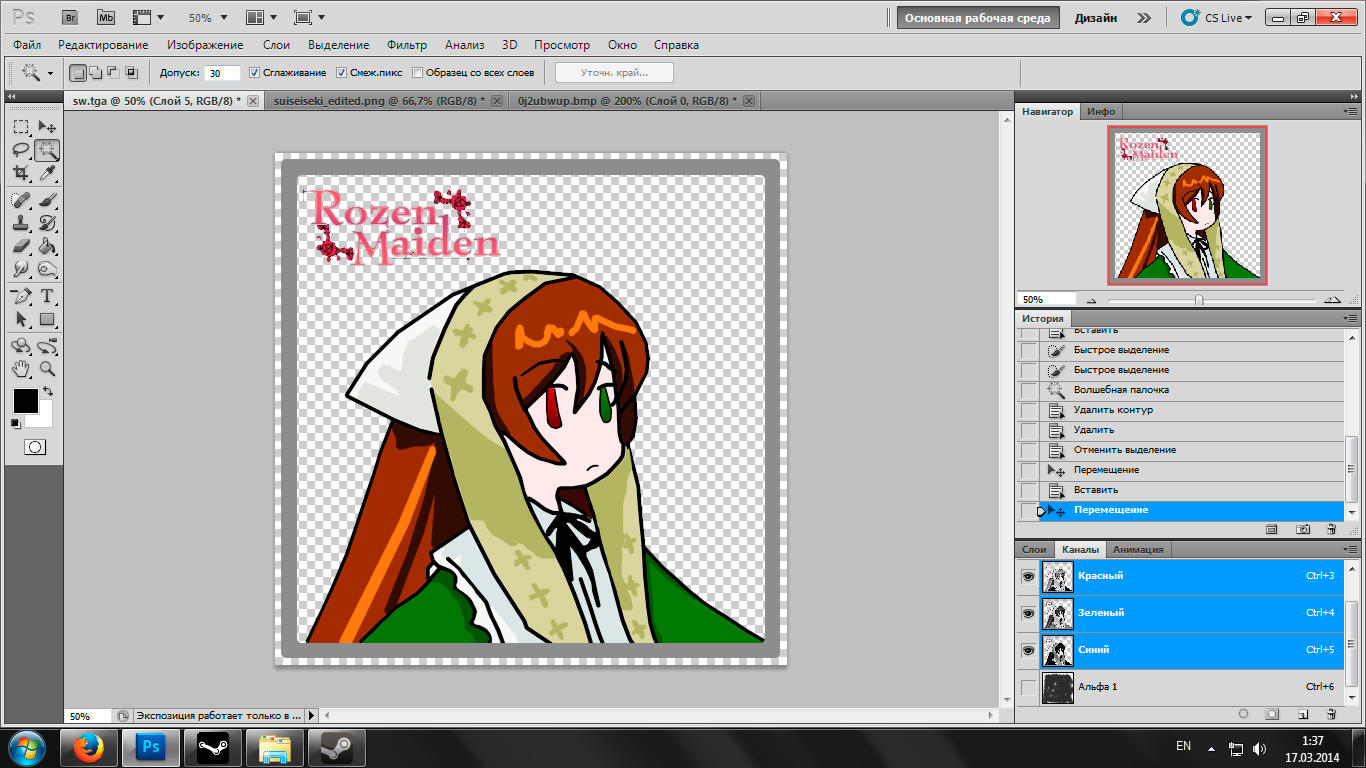Select the Horizontal Type tool
Screen dimensions: 1366x768
(47, 297)
